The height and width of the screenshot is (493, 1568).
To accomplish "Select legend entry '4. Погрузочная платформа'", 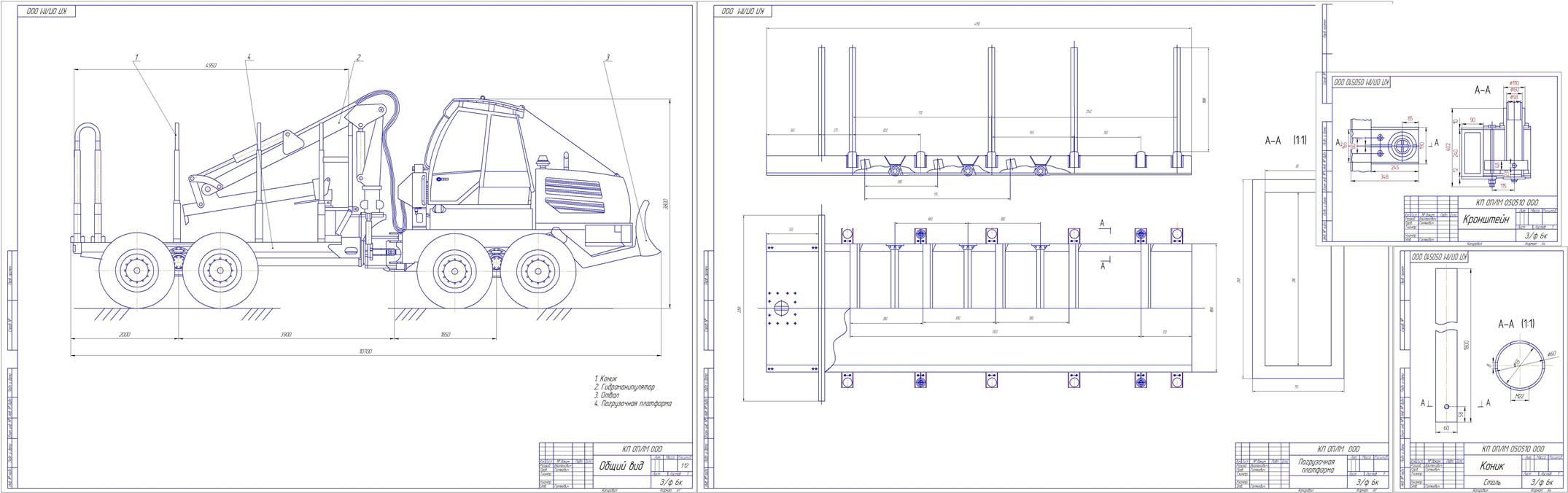I will (x=632, y=403).
